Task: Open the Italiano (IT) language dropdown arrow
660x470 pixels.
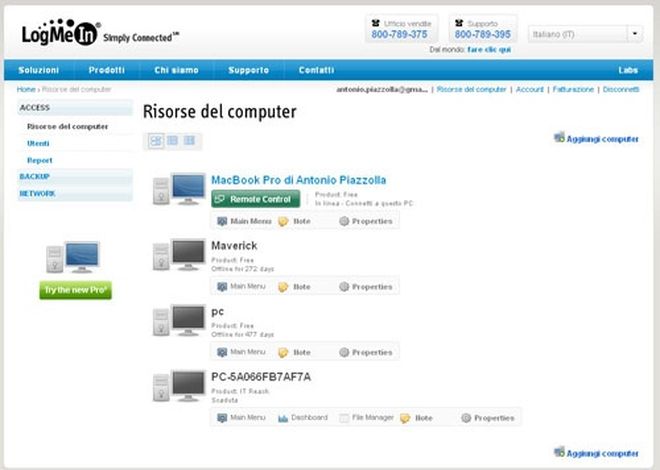Action: 635,34
